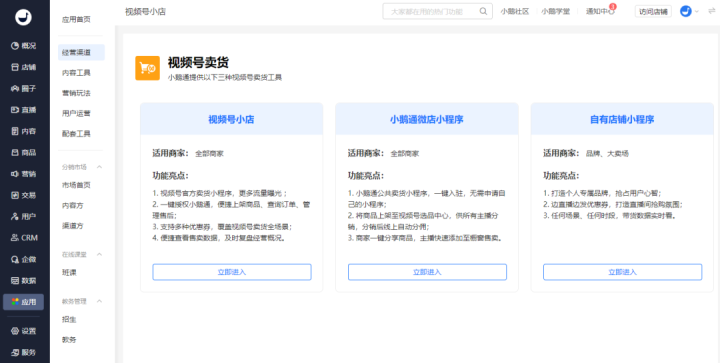Image resolution: width=720 pixels, height=363 pixels.
Task: Open the 服务 service section
Action: 23,352
